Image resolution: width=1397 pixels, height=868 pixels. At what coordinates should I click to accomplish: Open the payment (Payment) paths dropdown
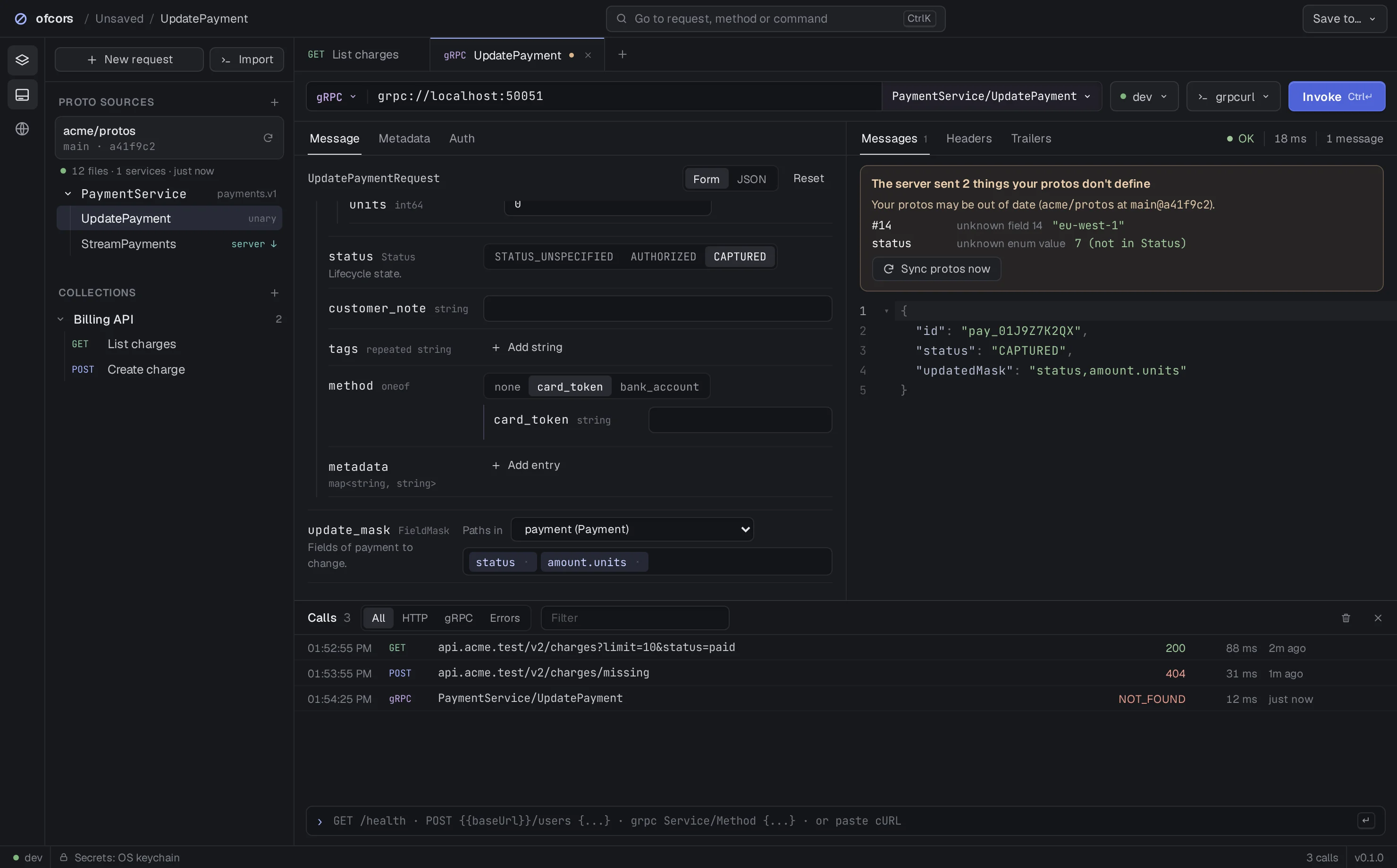(632, 529)
